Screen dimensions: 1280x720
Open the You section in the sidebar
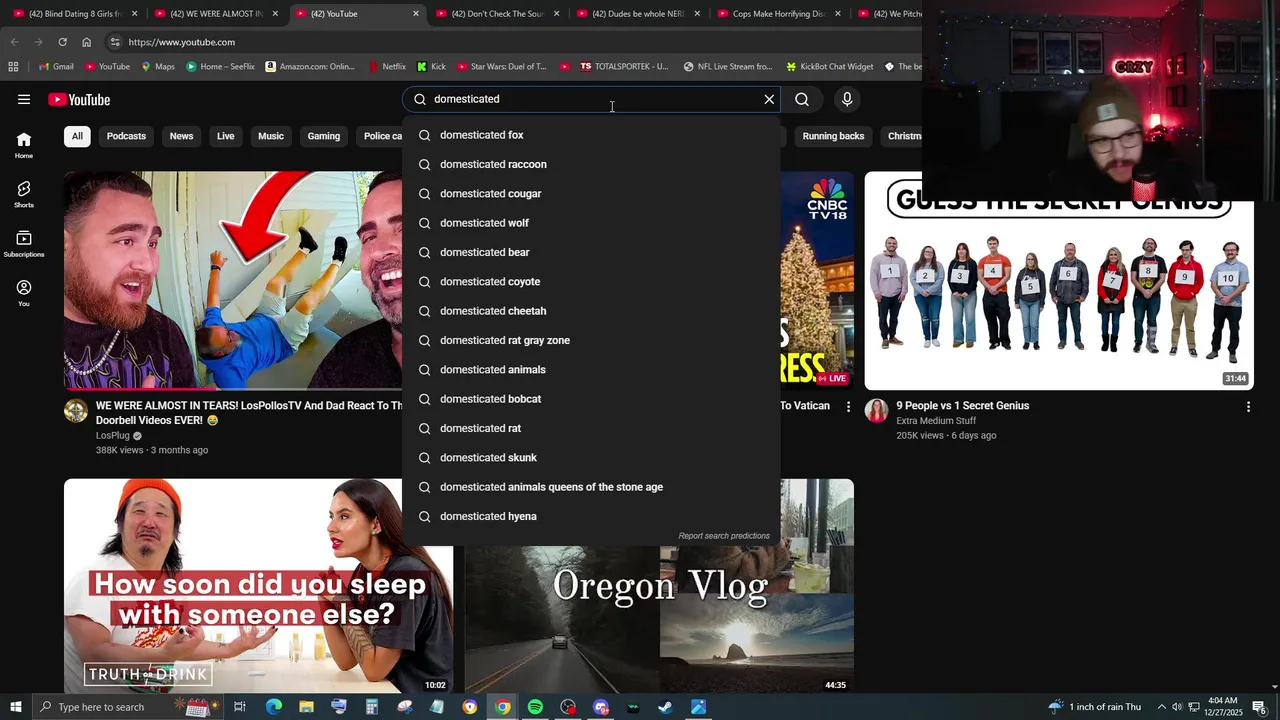[24, 293]
